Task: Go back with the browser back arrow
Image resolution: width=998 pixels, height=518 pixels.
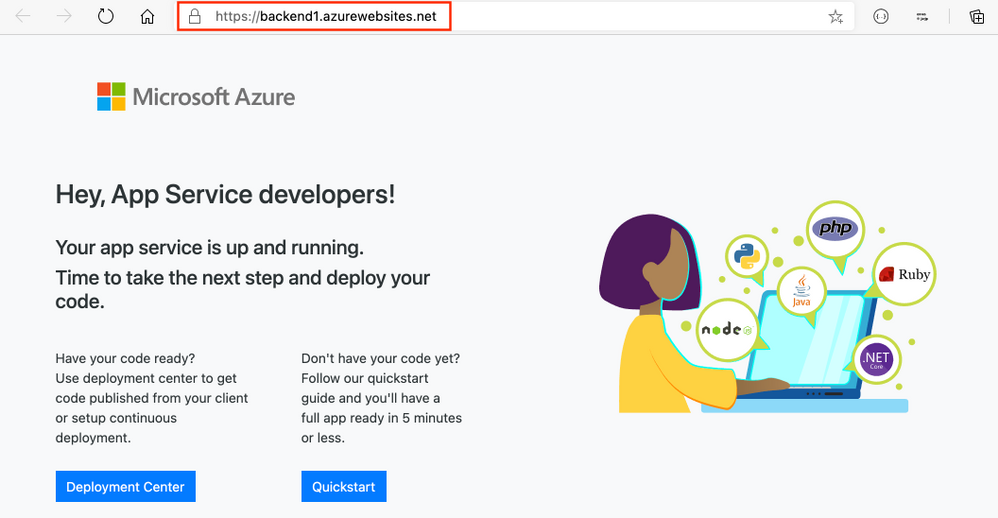Action: 23,17
